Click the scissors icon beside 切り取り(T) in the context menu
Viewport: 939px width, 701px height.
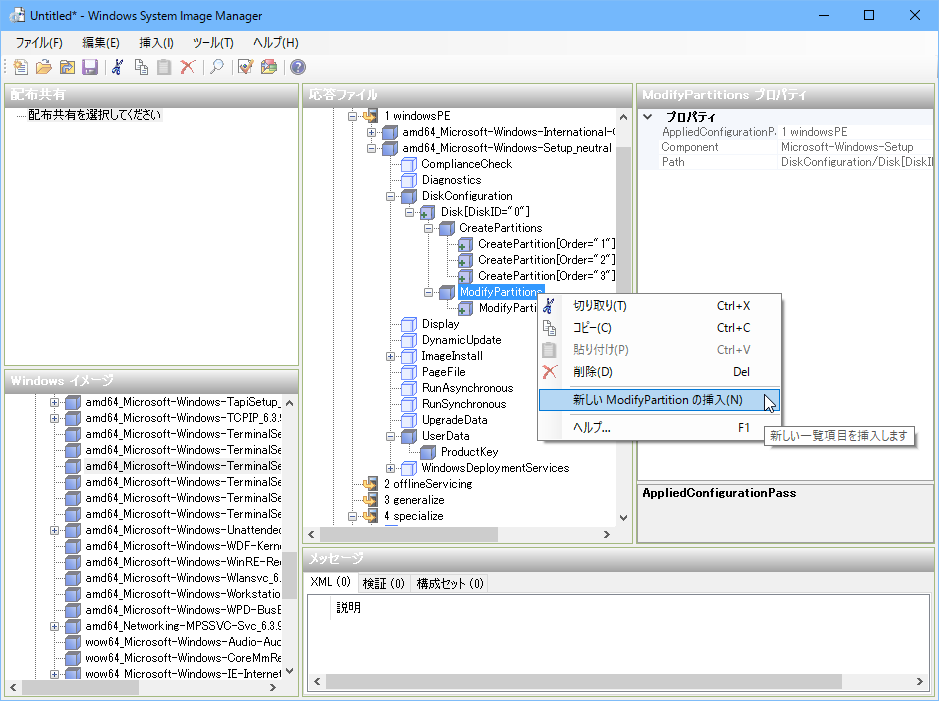point(549,306)
